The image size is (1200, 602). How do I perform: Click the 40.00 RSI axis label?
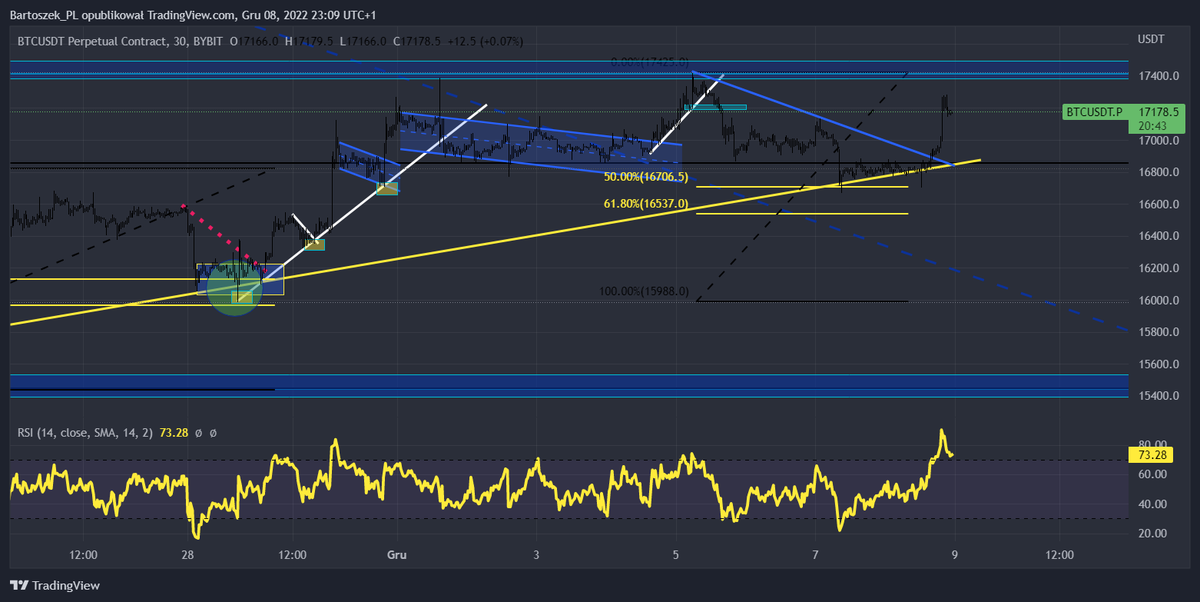pos(1152,504)
